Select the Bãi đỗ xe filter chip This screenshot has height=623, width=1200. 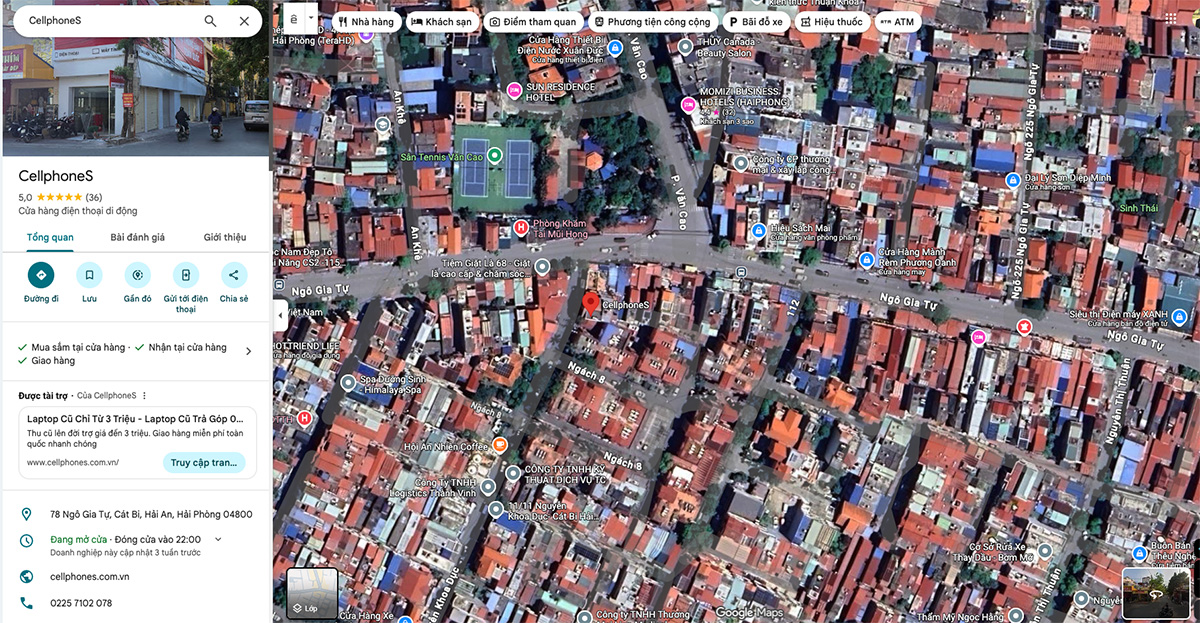point(756,21)
